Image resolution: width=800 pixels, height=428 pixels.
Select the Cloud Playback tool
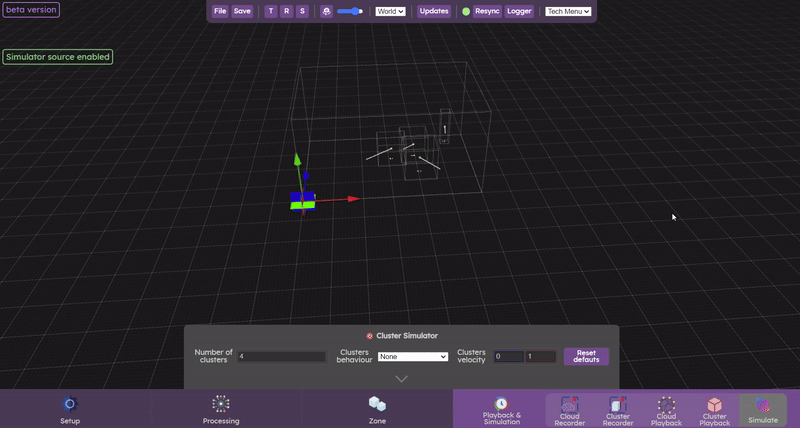pyautogui.click(x=666, y=405)
